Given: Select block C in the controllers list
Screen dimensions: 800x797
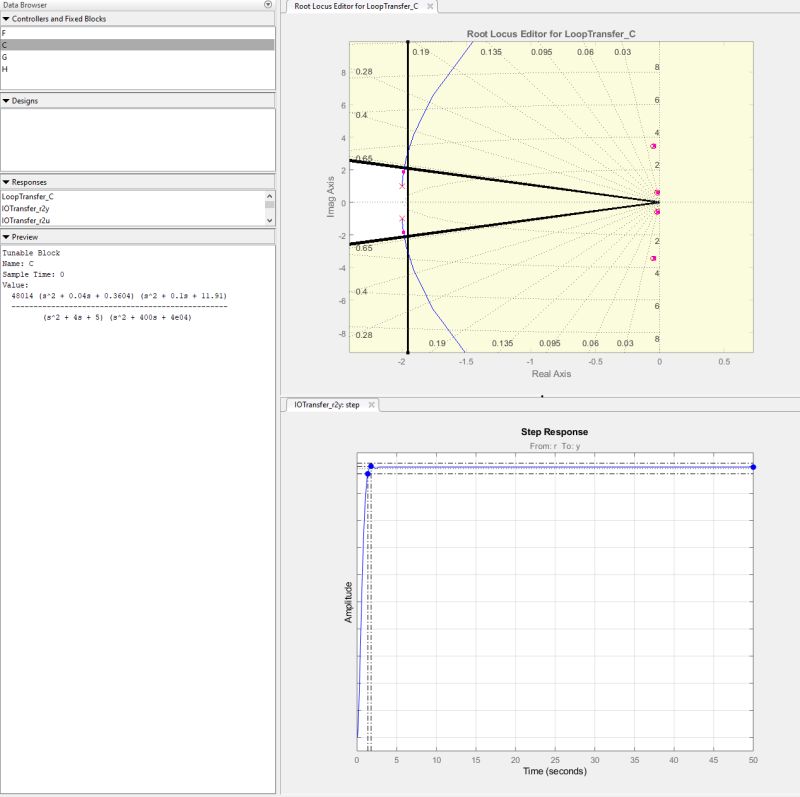Looking at the screenshot, I should tap(137, 45).
